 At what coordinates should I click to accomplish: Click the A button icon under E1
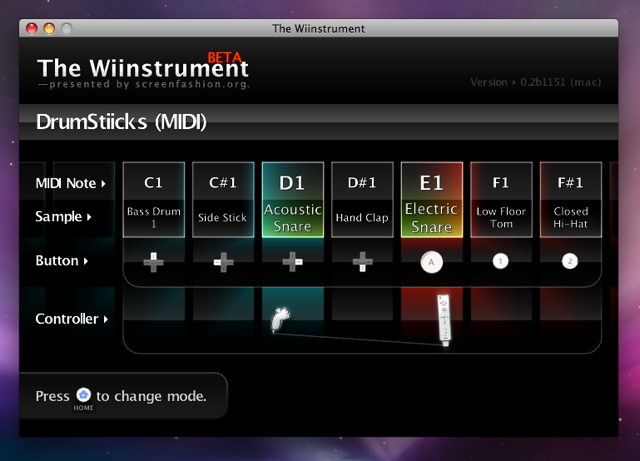click(x=431, y=262)
